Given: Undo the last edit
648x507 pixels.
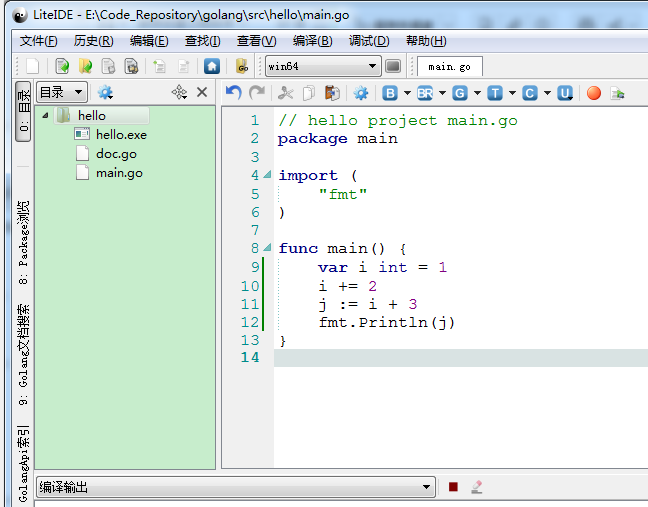Looking at the screenshot, I should pyautogui.click(x=233, y=93).
